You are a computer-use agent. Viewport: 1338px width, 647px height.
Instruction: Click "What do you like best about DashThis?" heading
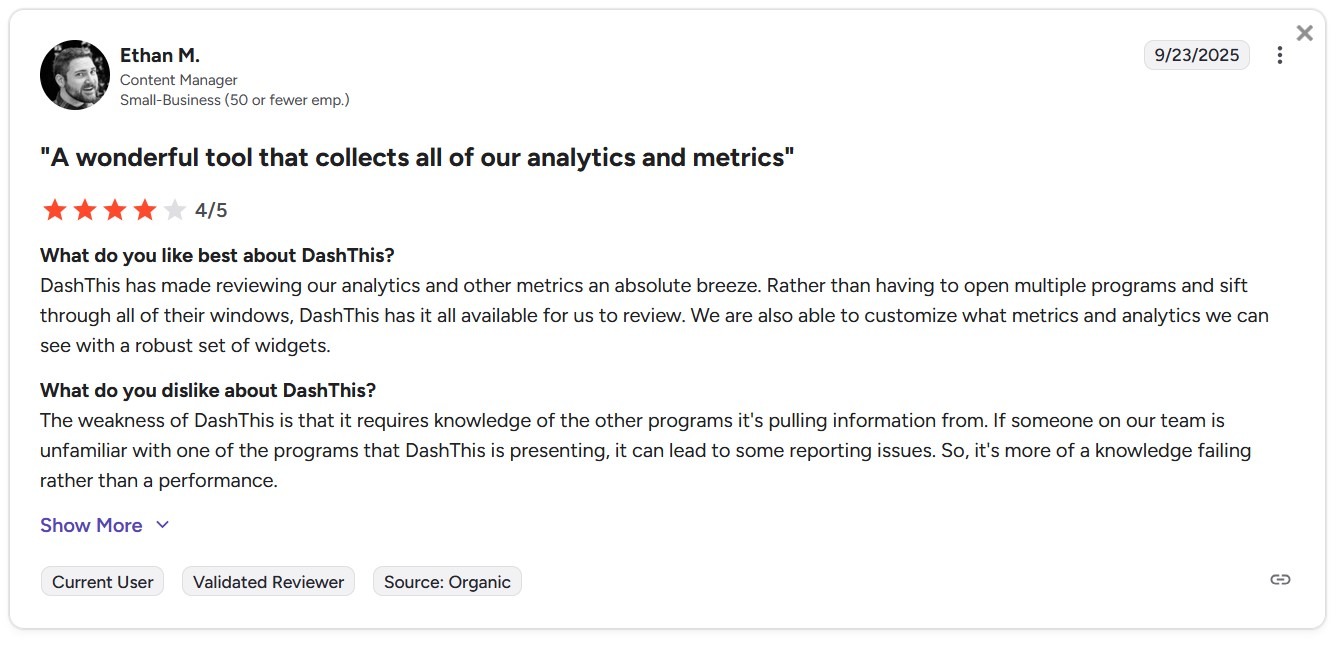[217, 255]
